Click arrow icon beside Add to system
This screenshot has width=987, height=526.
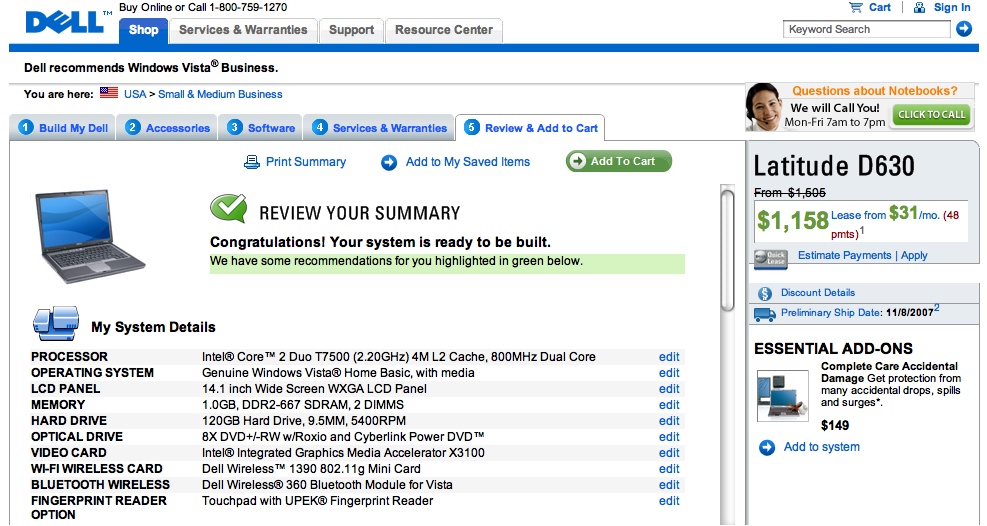pyautogui.click(x=767, y=447)
